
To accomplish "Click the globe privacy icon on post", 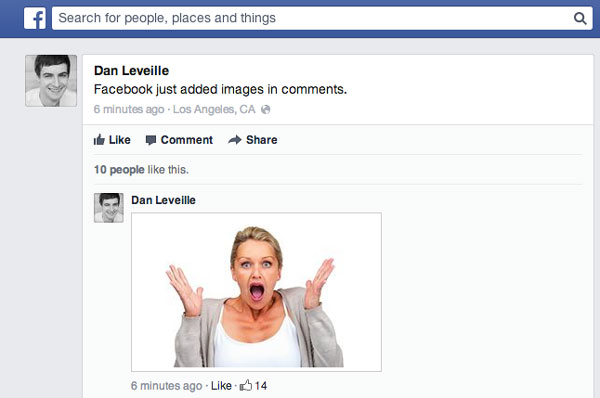I will pyautogui.click(x=266, y=110).
